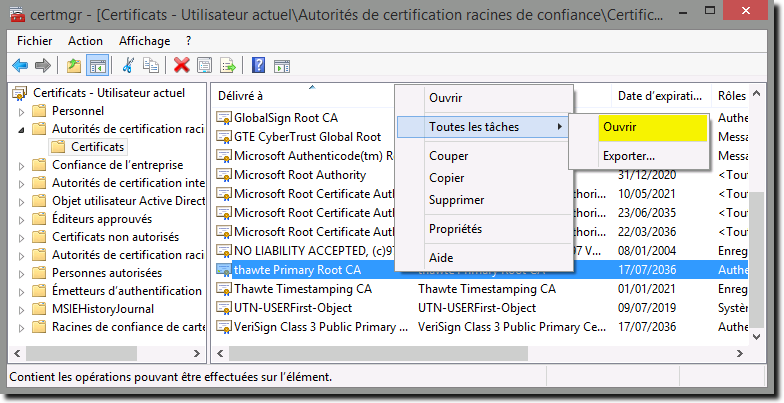The height and width of the screenshot is (403, 784).
Task: Click certificate icon of GlobalSign Root CA
Action: [x=224, y=118]
